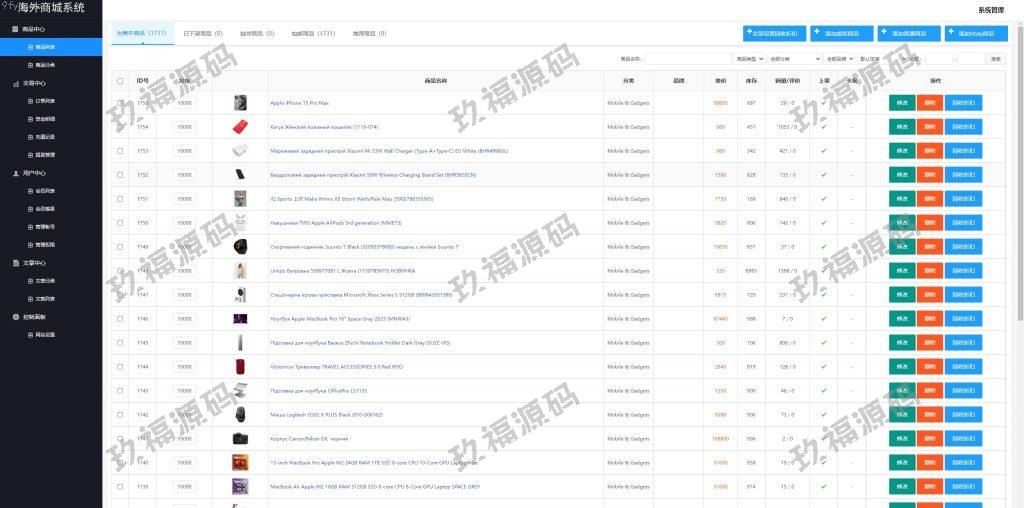Screen dimensions: 1024x508
Task: Switch to the 推荐商品 tab
Action: click(369, 33)
